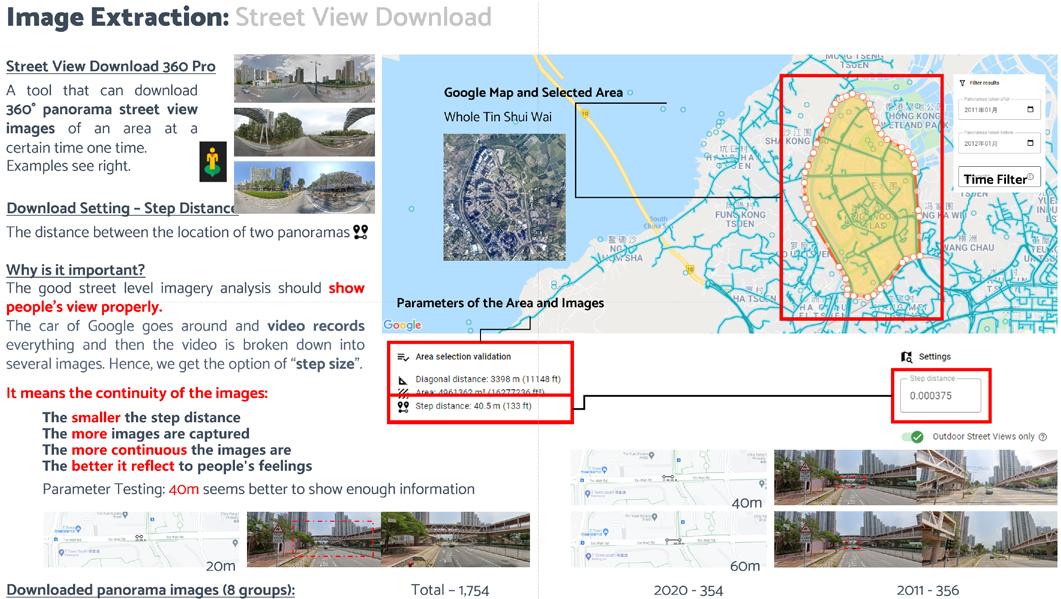1061x599 pixels.
Task: Click the '2011 - 356' text
Action: pos(928,590)
